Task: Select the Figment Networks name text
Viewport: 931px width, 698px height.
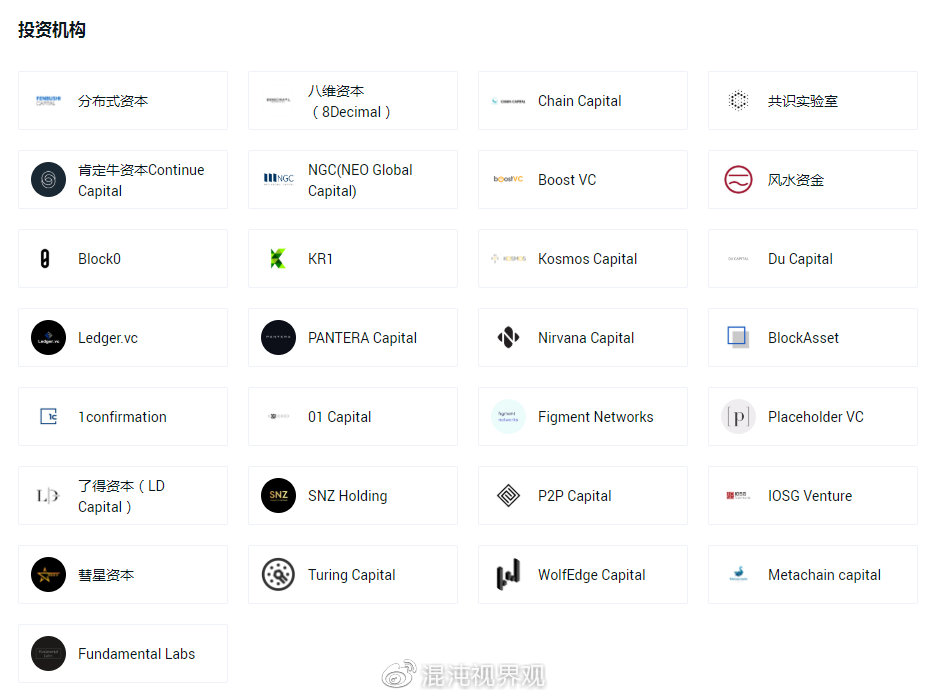Action: click(596, 417)
